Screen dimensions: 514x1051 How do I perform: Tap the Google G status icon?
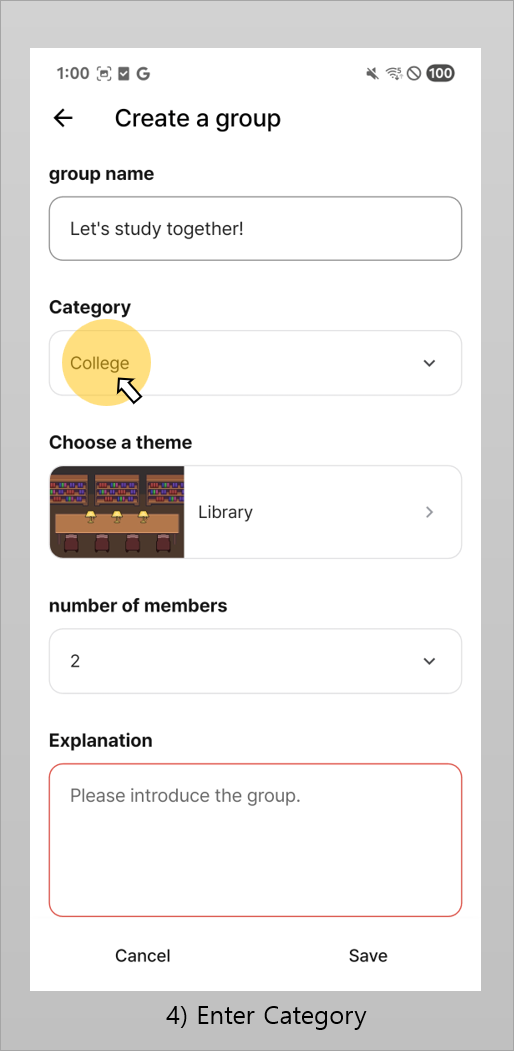tap(143, 74)
